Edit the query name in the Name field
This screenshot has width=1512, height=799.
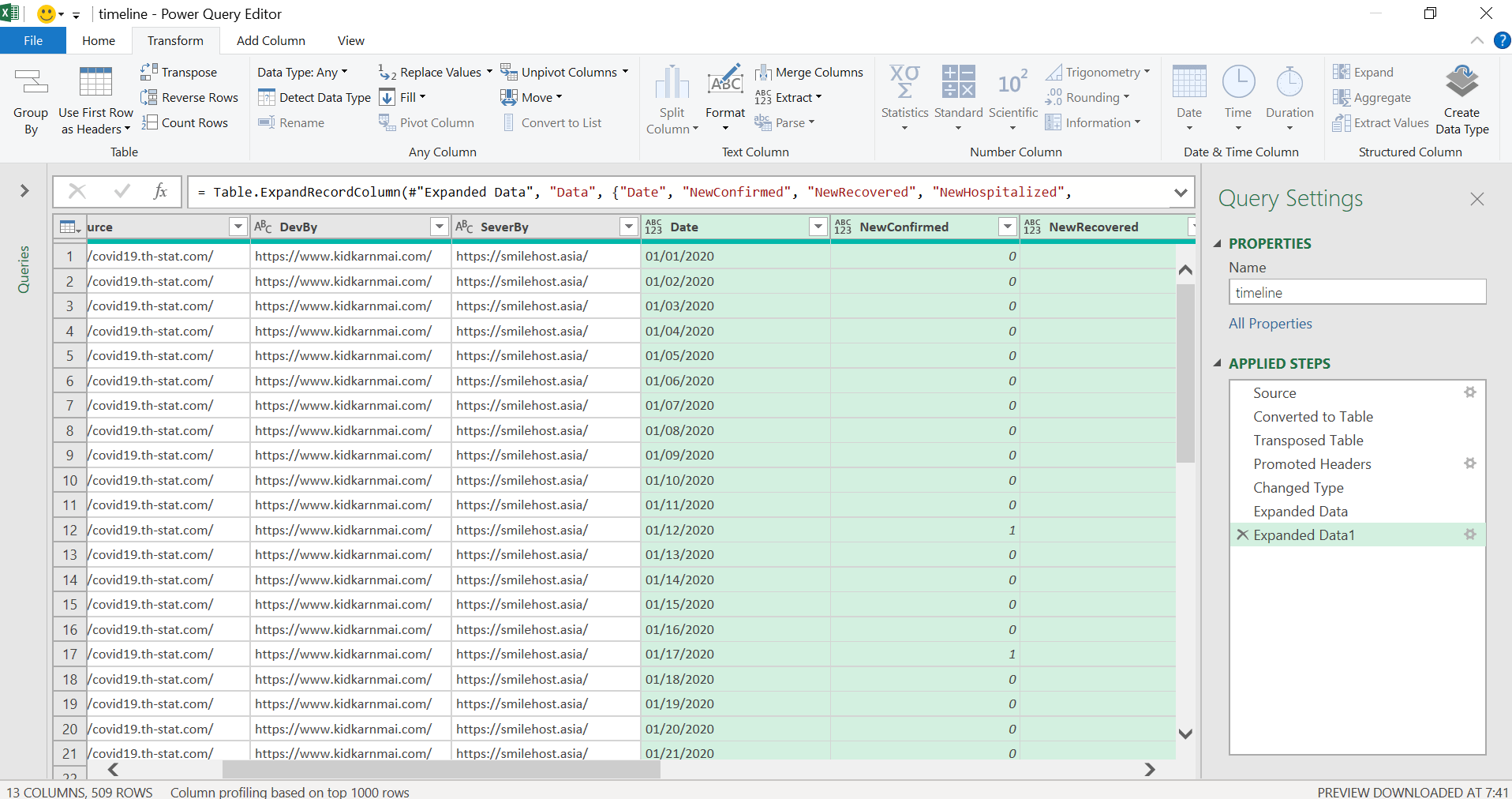click(1357, 291)
